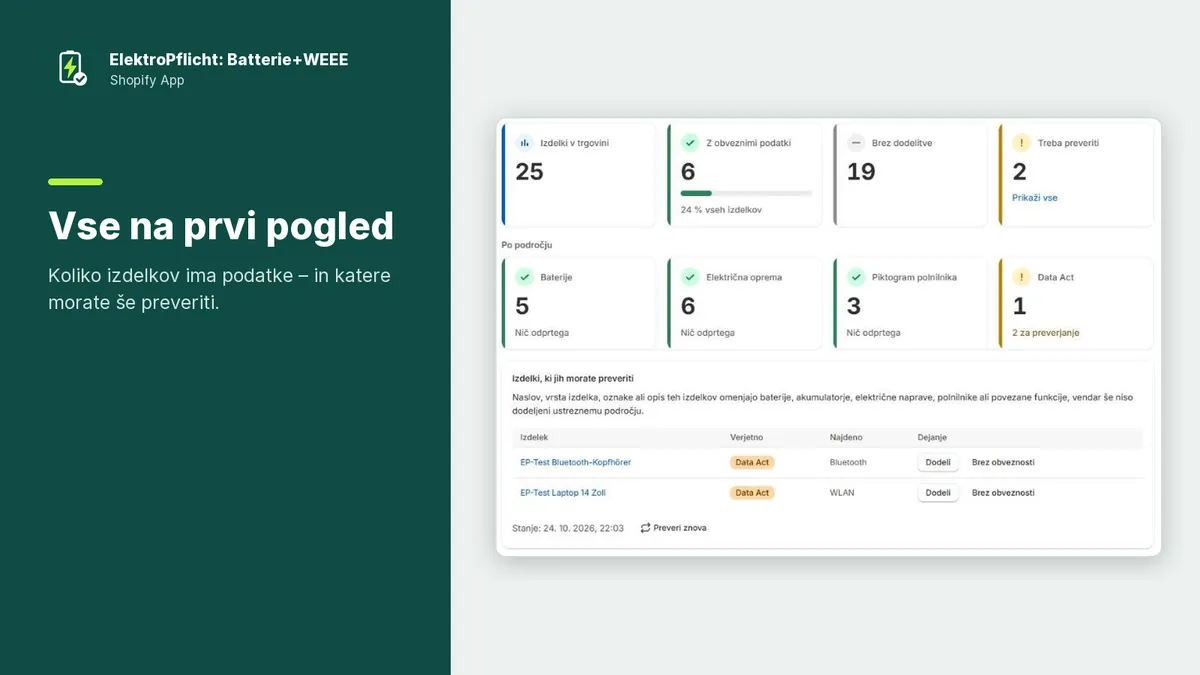Open the EP-Test Bluetooth-Kopfhörer product link
This screenshot has height=675, width=1200.
(575, 462)
